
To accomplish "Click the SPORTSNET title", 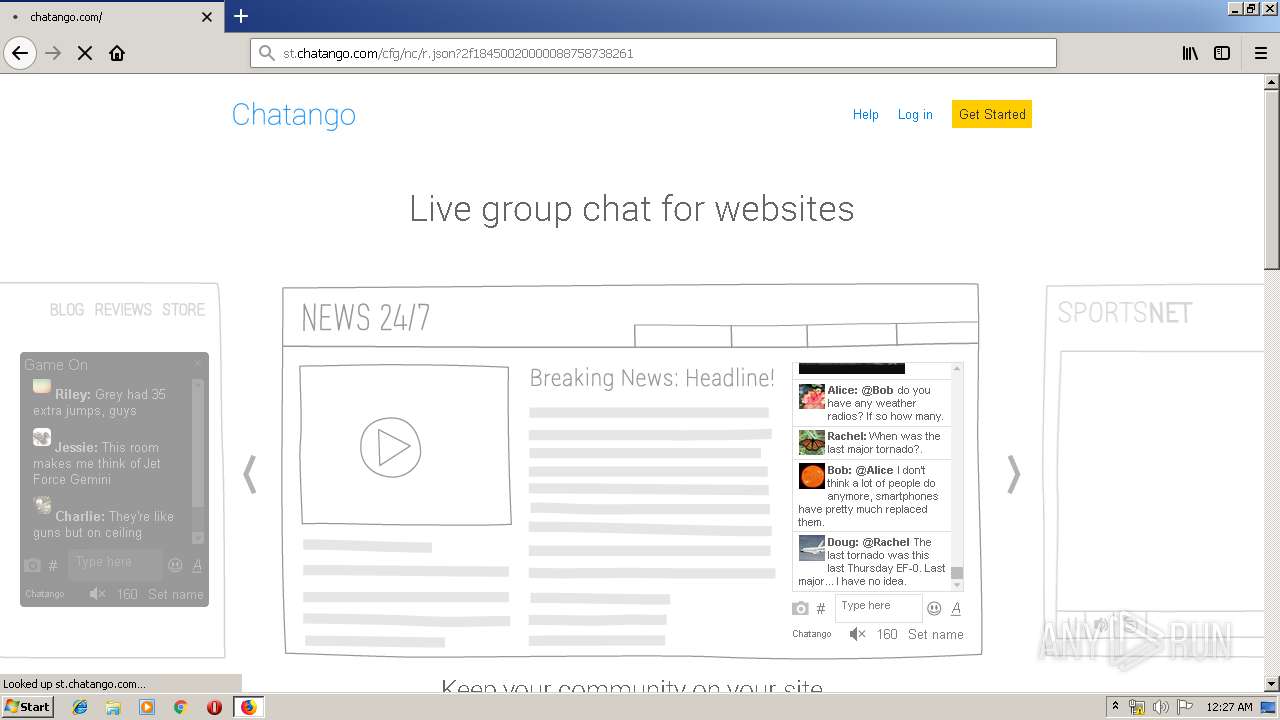I will click(1125, 313).
